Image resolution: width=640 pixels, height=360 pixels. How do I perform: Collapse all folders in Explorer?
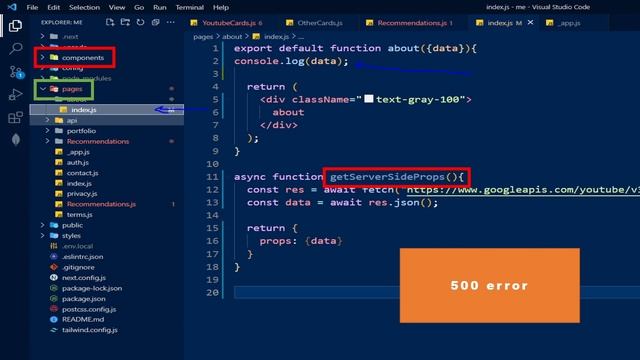[155, 22]
